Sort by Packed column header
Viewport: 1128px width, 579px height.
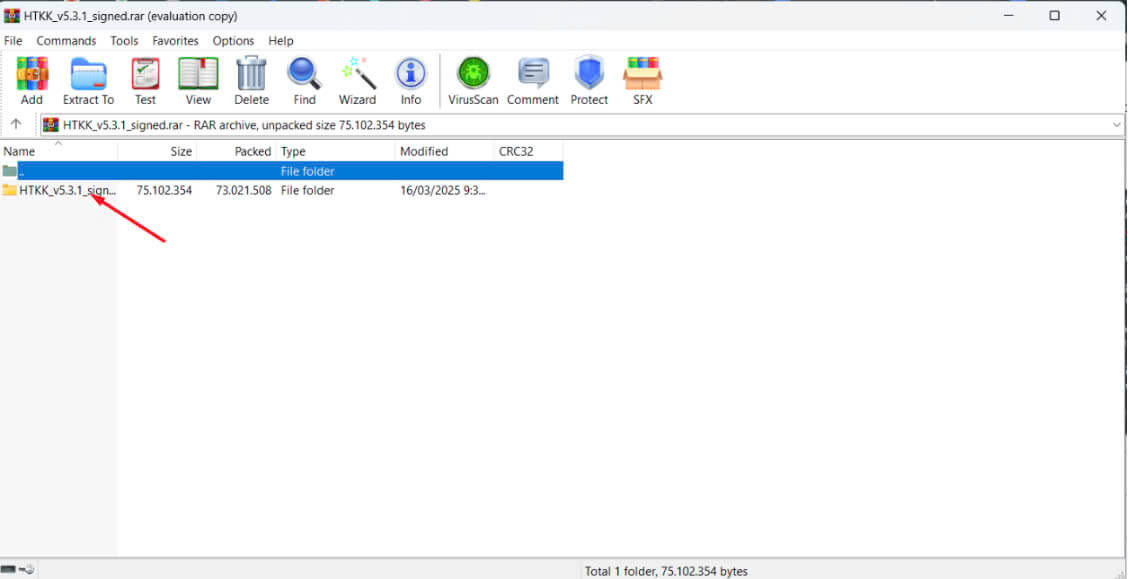tap(237, 151)
